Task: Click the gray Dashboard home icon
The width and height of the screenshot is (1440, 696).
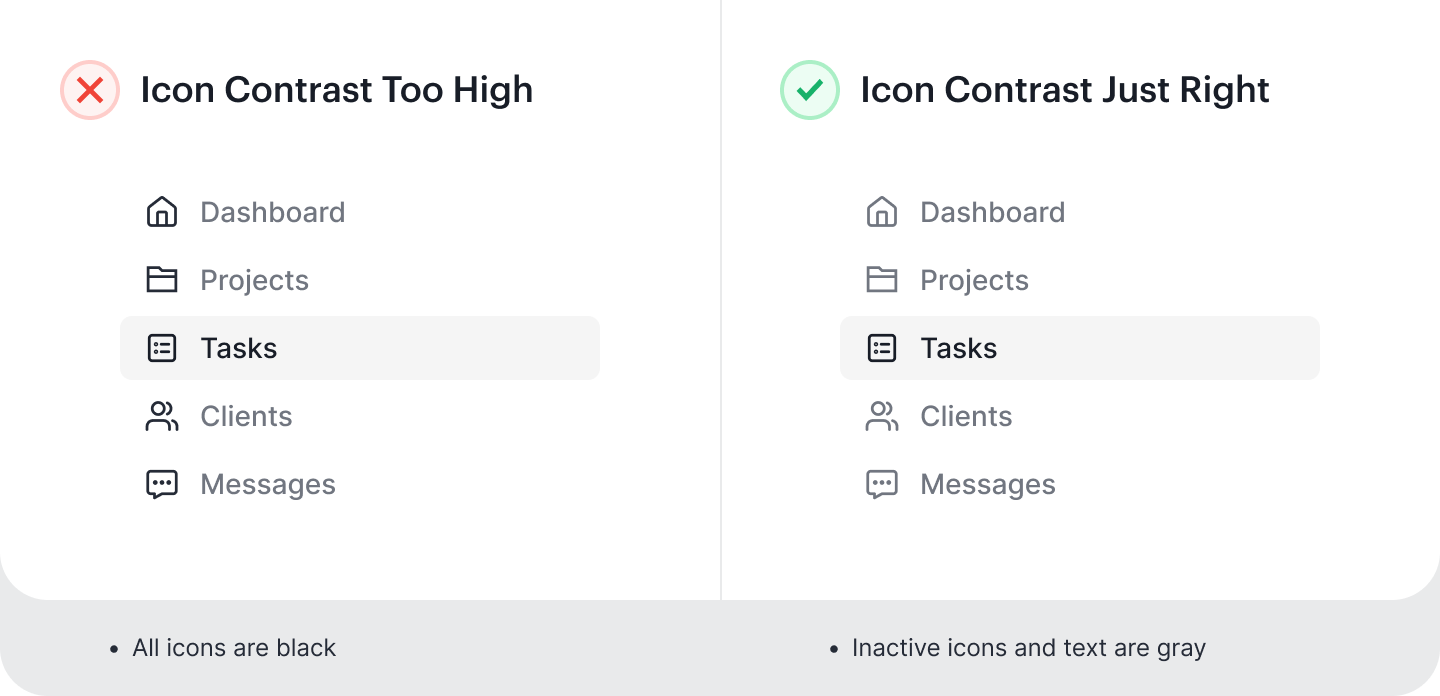Action: tap(882, 212)
